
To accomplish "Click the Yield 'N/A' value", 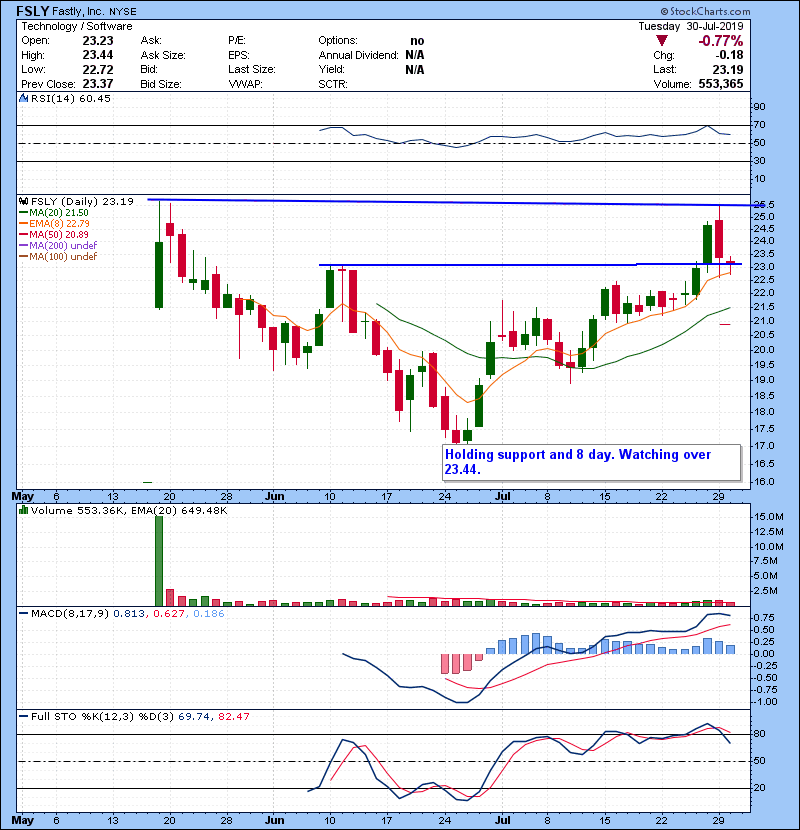I will [x=415, y=69].
